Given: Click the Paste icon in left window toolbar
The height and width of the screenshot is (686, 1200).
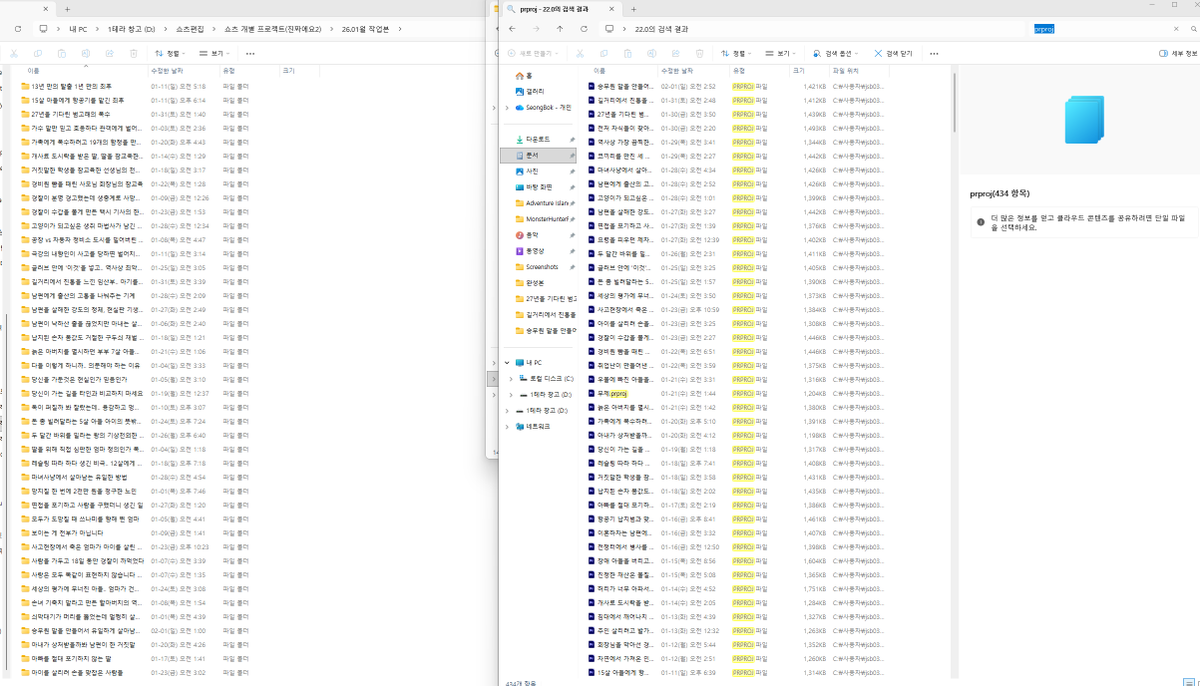Looking at the screenshot, I should pos(63,53).
